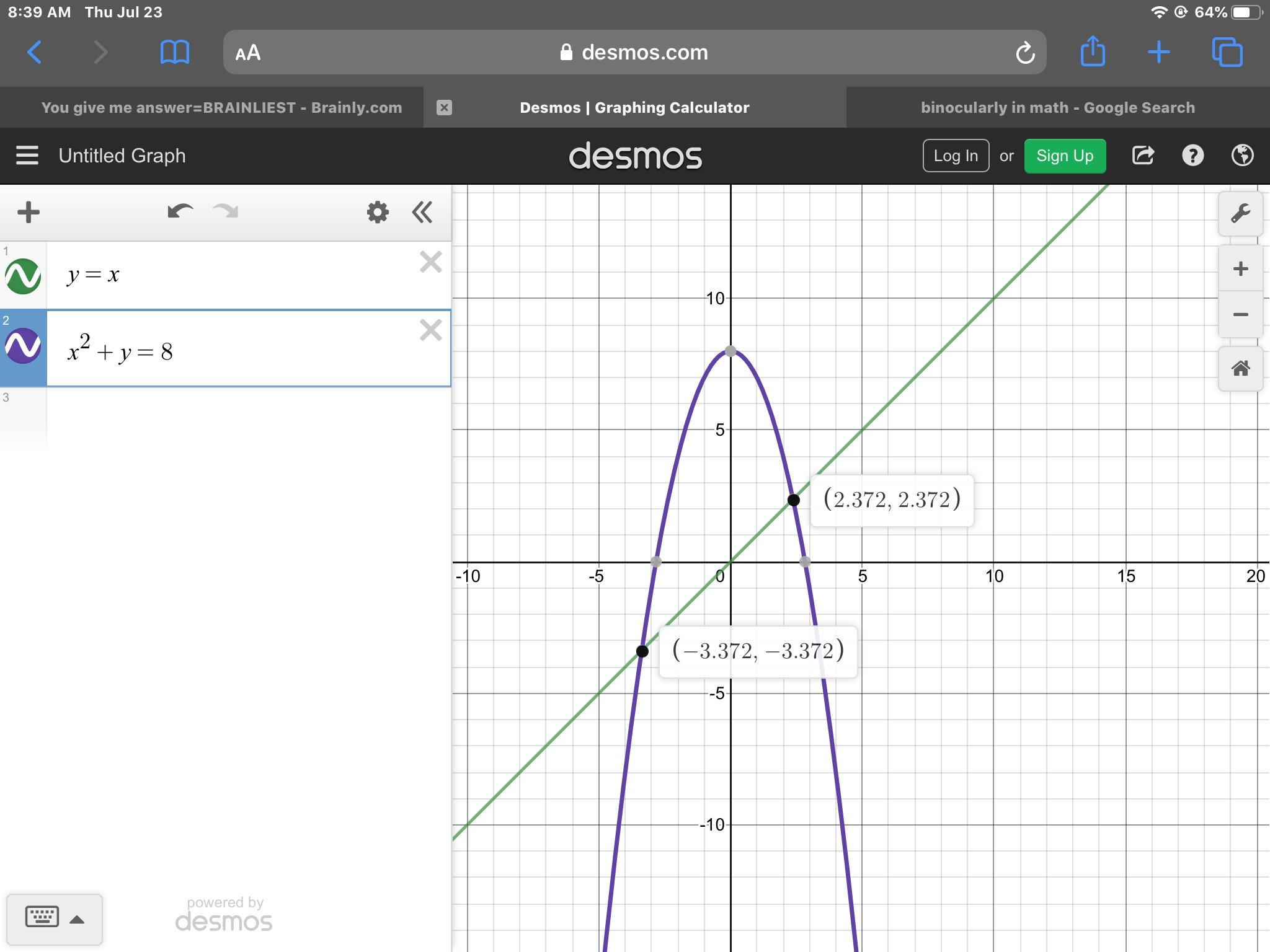
Task: Zoom out of the graph
Action: [1240, 315]
